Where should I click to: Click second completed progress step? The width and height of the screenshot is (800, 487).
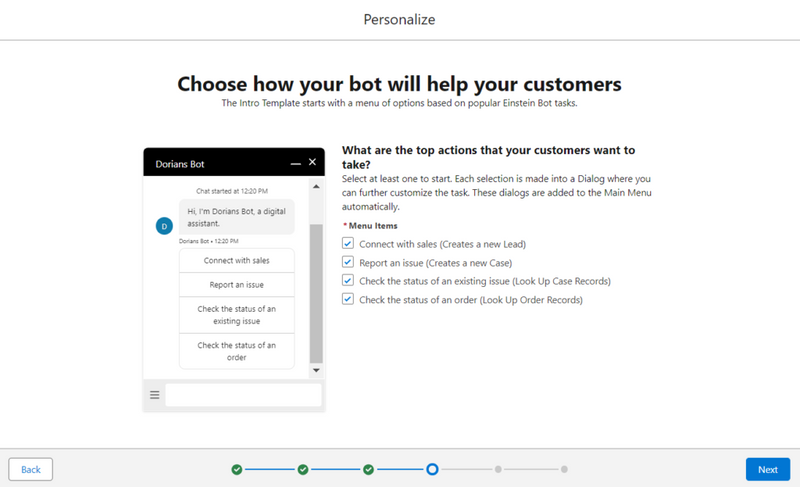[x=303, y=469]
